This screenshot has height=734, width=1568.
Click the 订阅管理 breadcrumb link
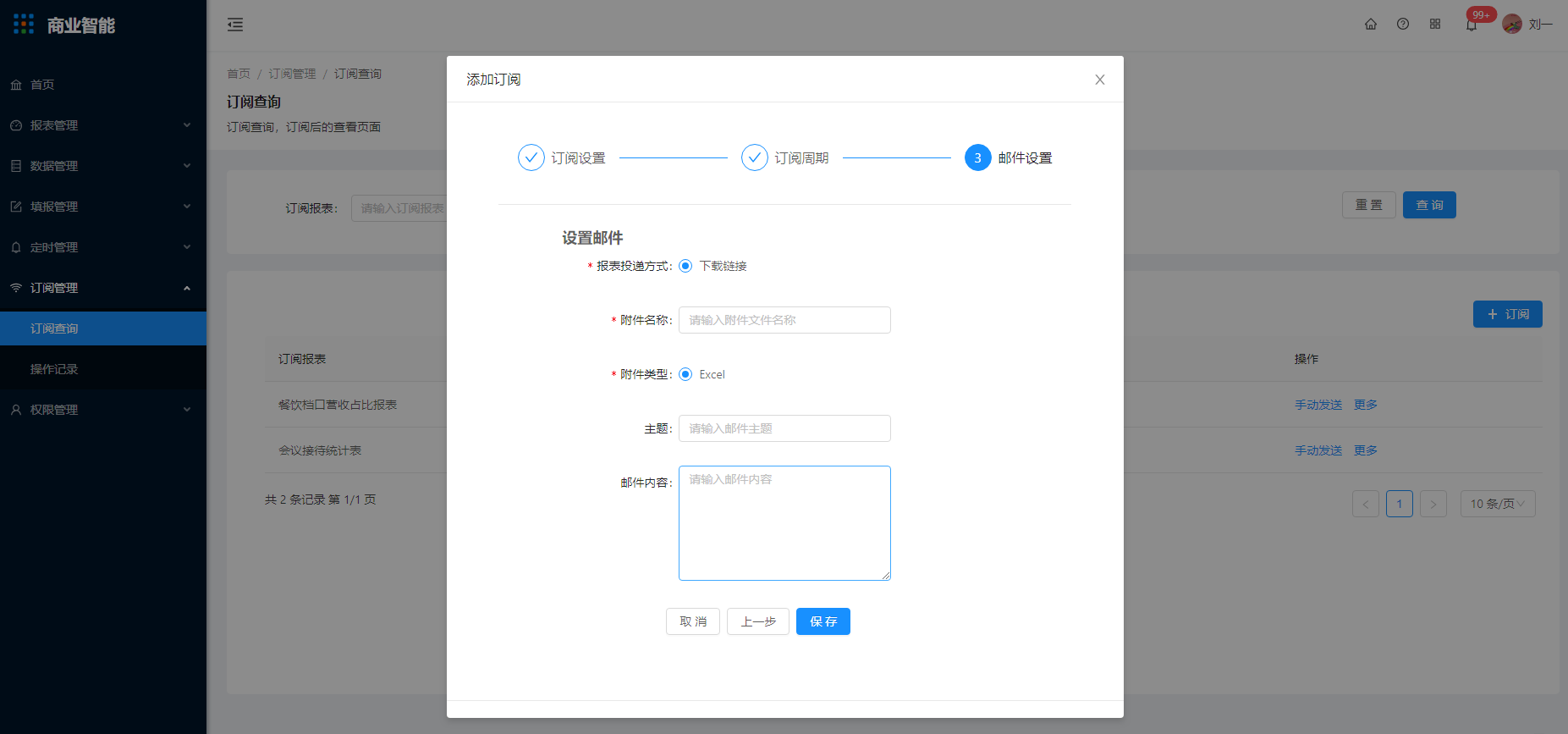(292, 74)
